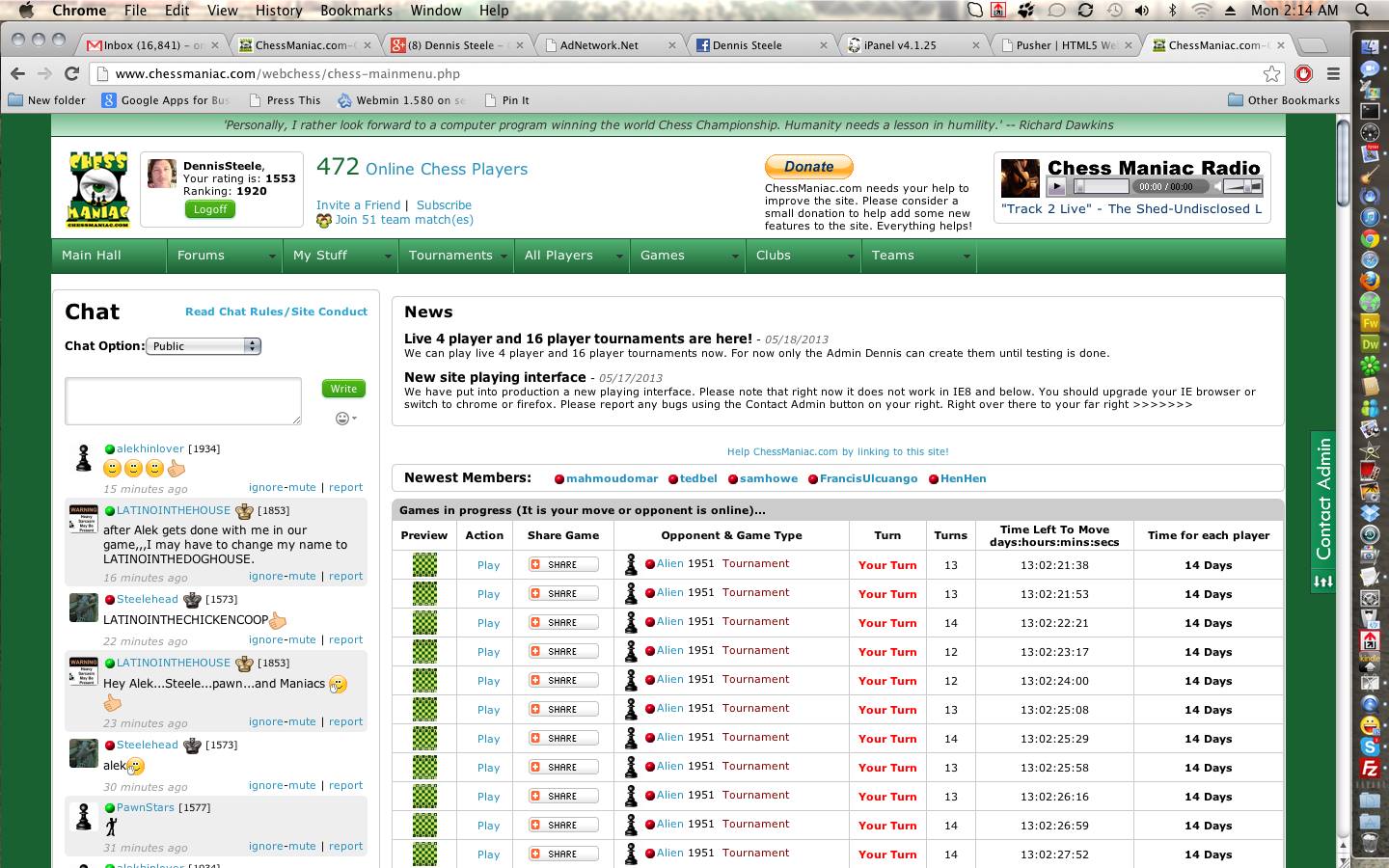The width and height of the screenshot is (1389, 868).
Task: Expand the My Stuff menu dropdown
Action: click(x=388, y=256)
